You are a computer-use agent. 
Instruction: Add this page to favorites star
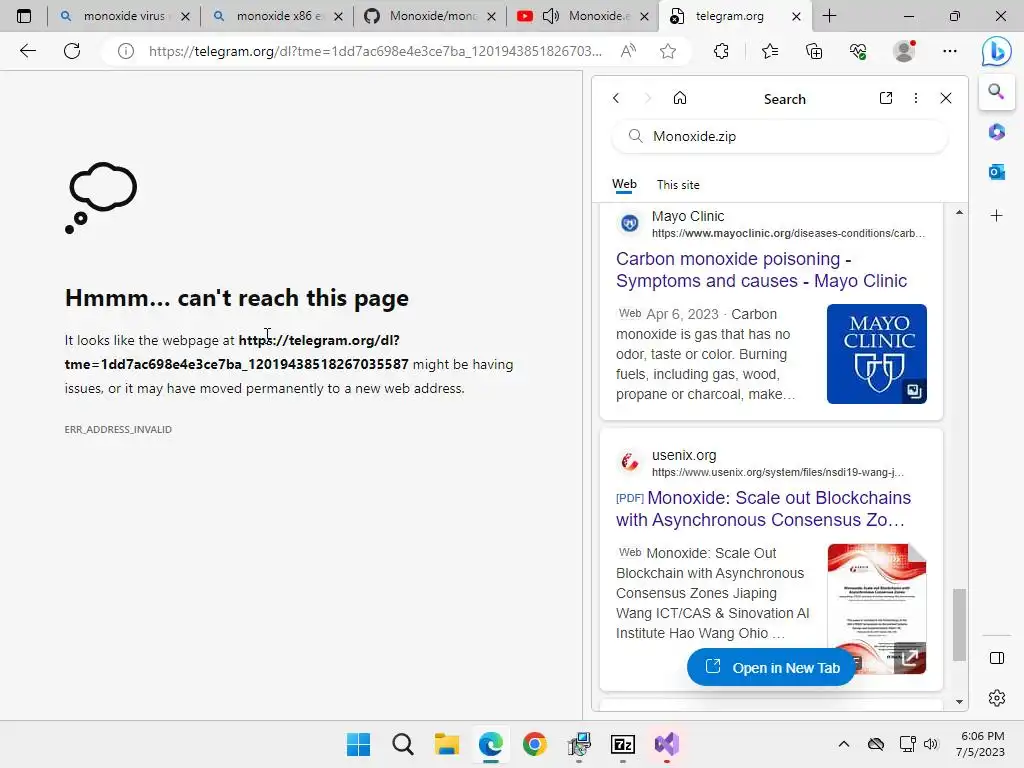pos(667,51)
